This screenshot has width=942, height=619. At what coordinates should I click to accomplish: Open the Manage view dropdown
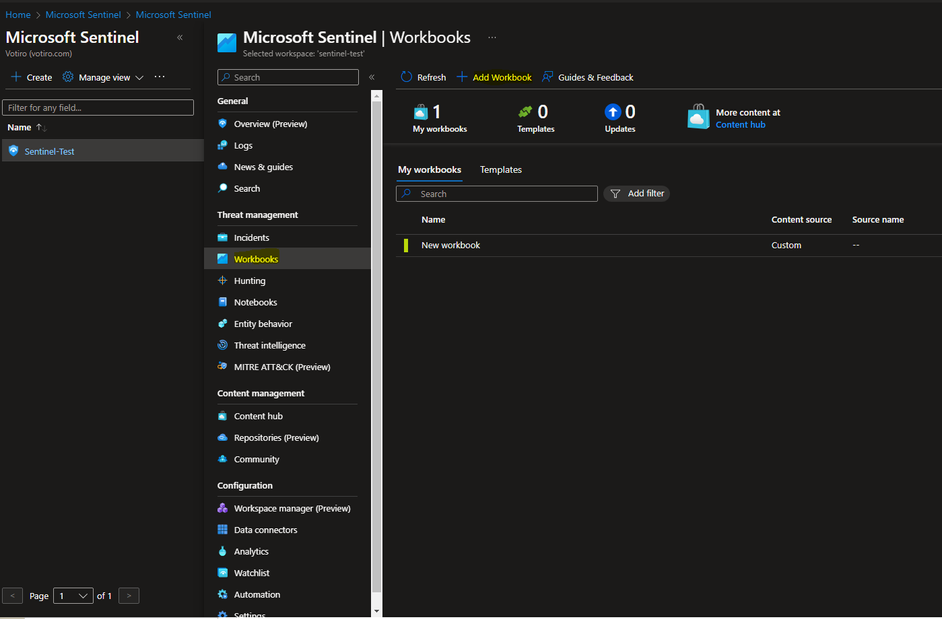tap(103, 78)
